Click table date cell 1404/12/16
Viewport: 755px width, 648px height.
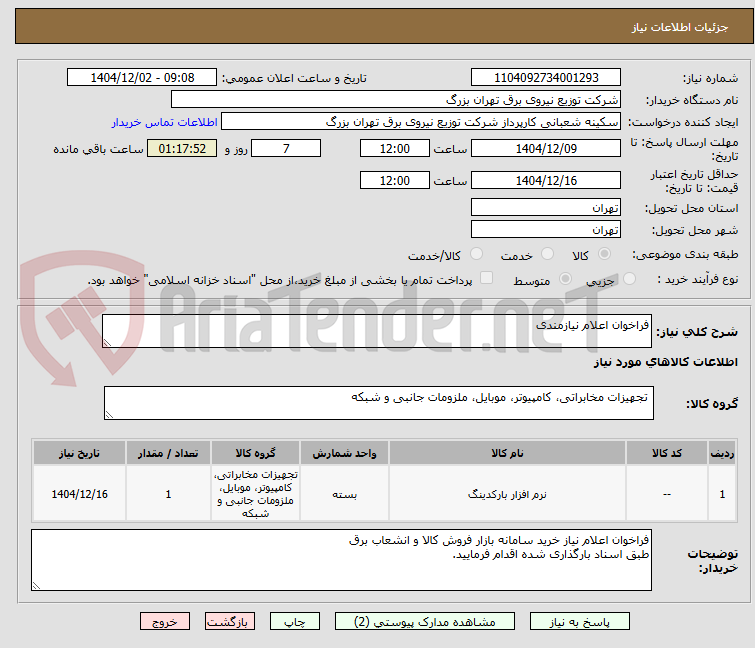(79, 494)
